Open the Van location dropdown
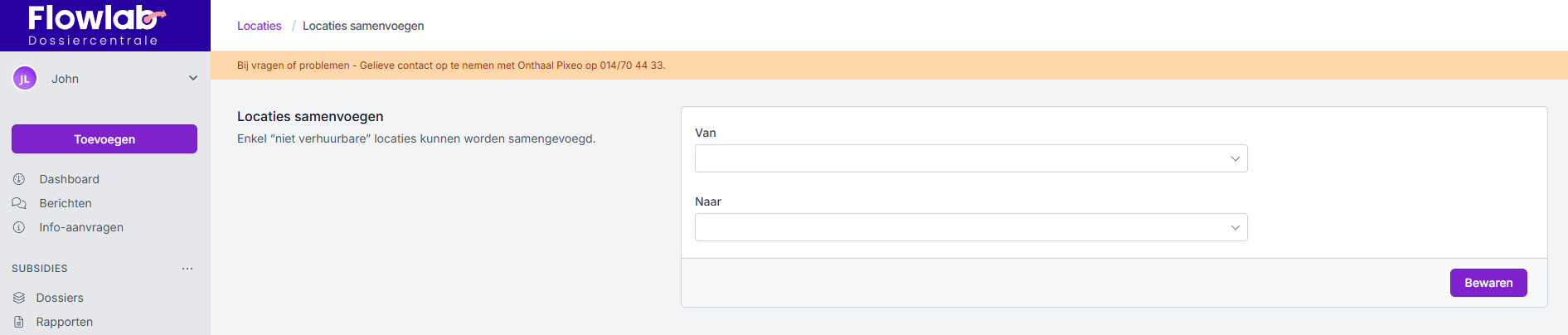This screenshot has height=335, width=1568. (970, 158)
